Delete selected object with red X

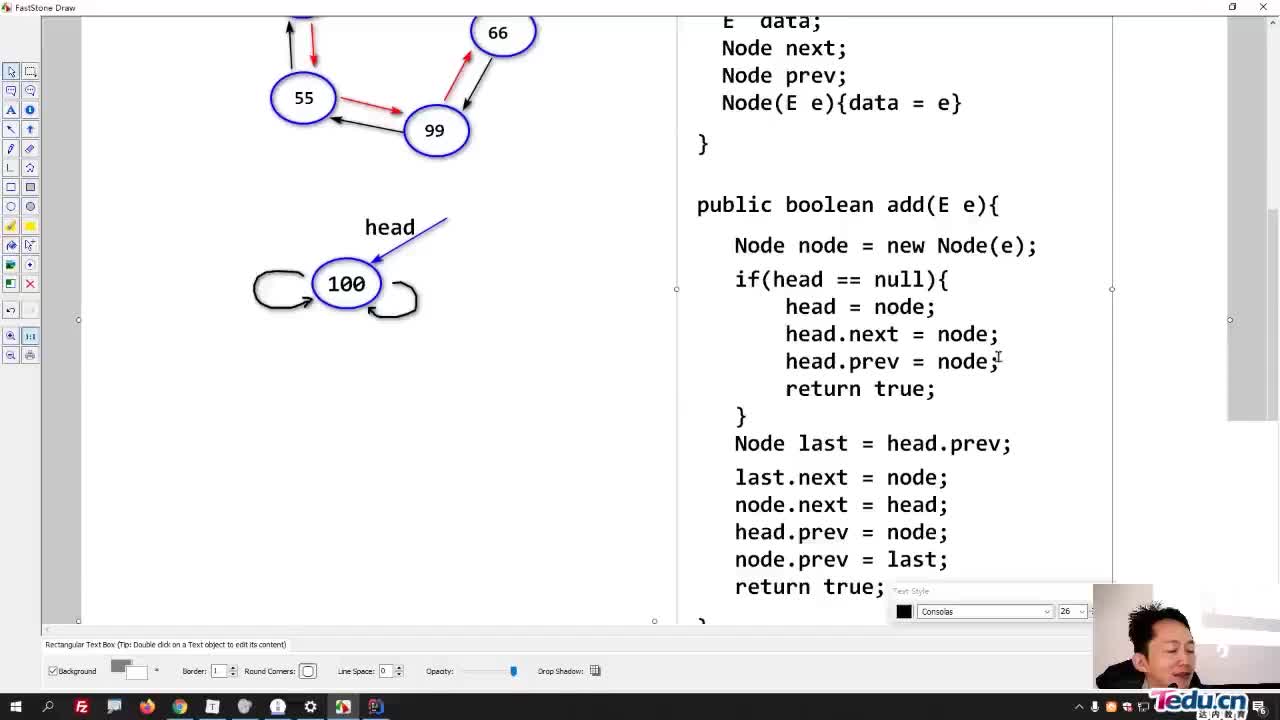pos(30,284)
